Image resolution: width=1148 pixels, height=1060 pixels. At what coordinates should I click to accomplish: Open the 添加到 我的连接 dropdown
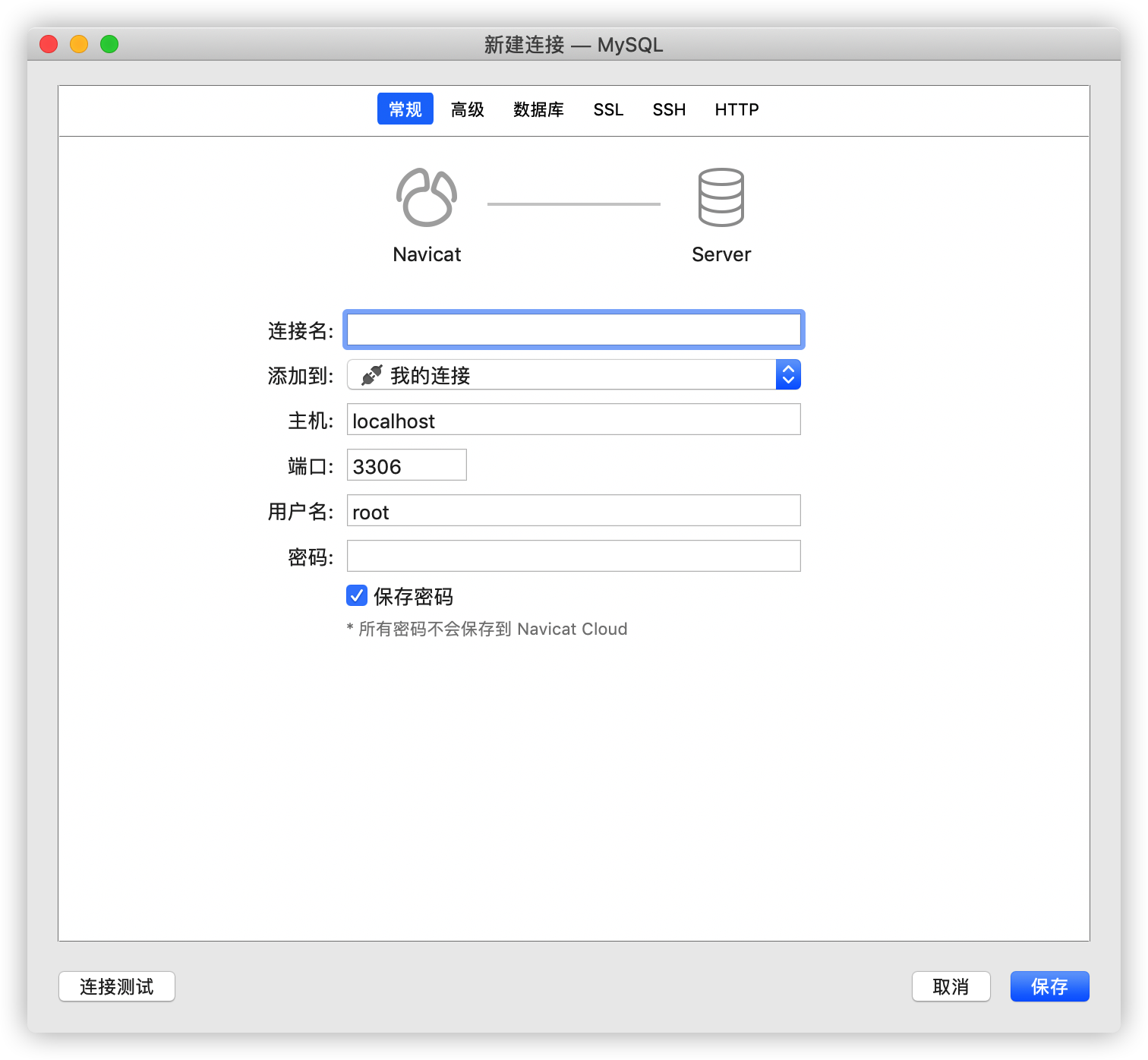point(574,374)
